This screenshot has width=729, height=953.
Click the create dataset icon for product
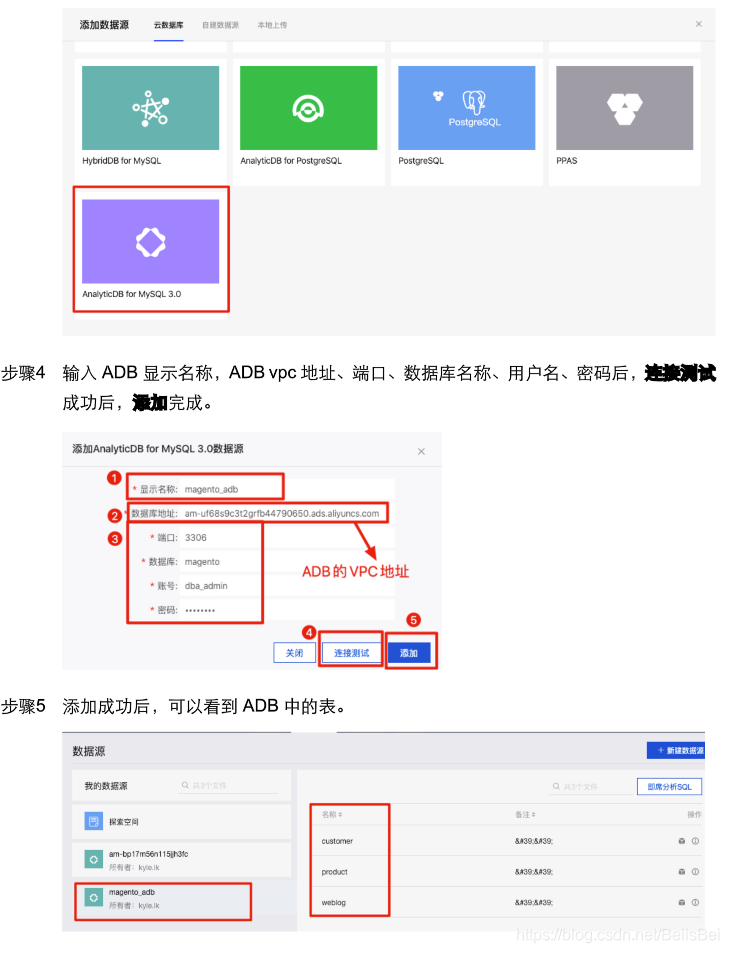[682, 872]
